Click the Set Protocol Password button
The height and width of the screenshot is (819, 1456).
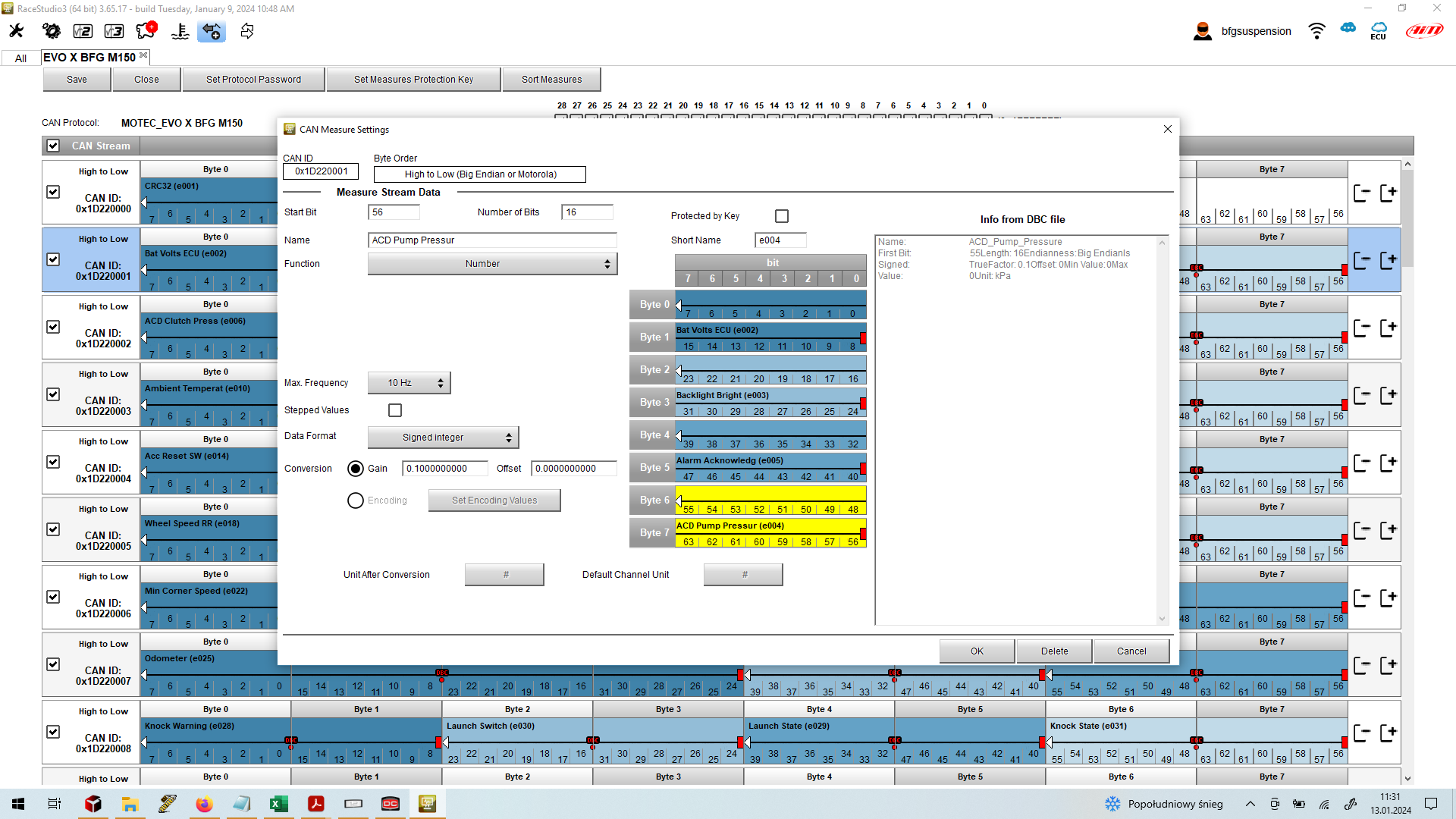(x=253, y=80)
